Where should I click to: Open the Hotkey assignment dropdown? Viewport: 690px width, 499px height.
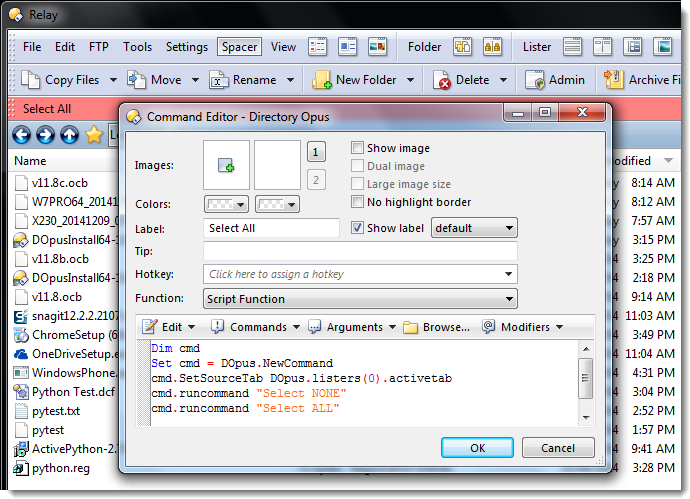(x=508, y=274)
